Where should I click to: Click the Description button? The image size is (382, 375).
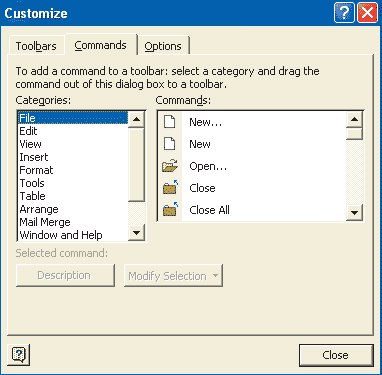(65, 276)
